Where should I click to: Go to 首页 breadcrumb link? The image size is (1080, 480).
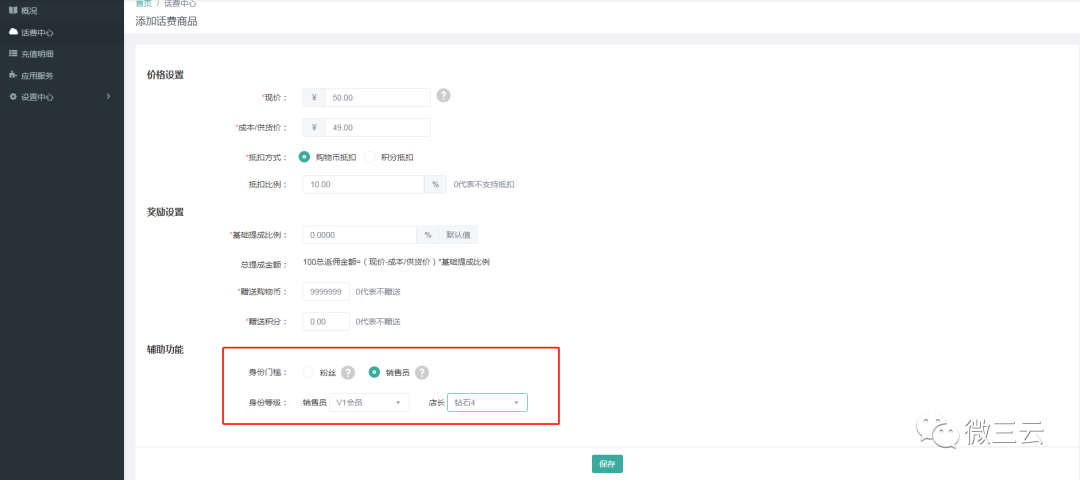click(143, 3)
